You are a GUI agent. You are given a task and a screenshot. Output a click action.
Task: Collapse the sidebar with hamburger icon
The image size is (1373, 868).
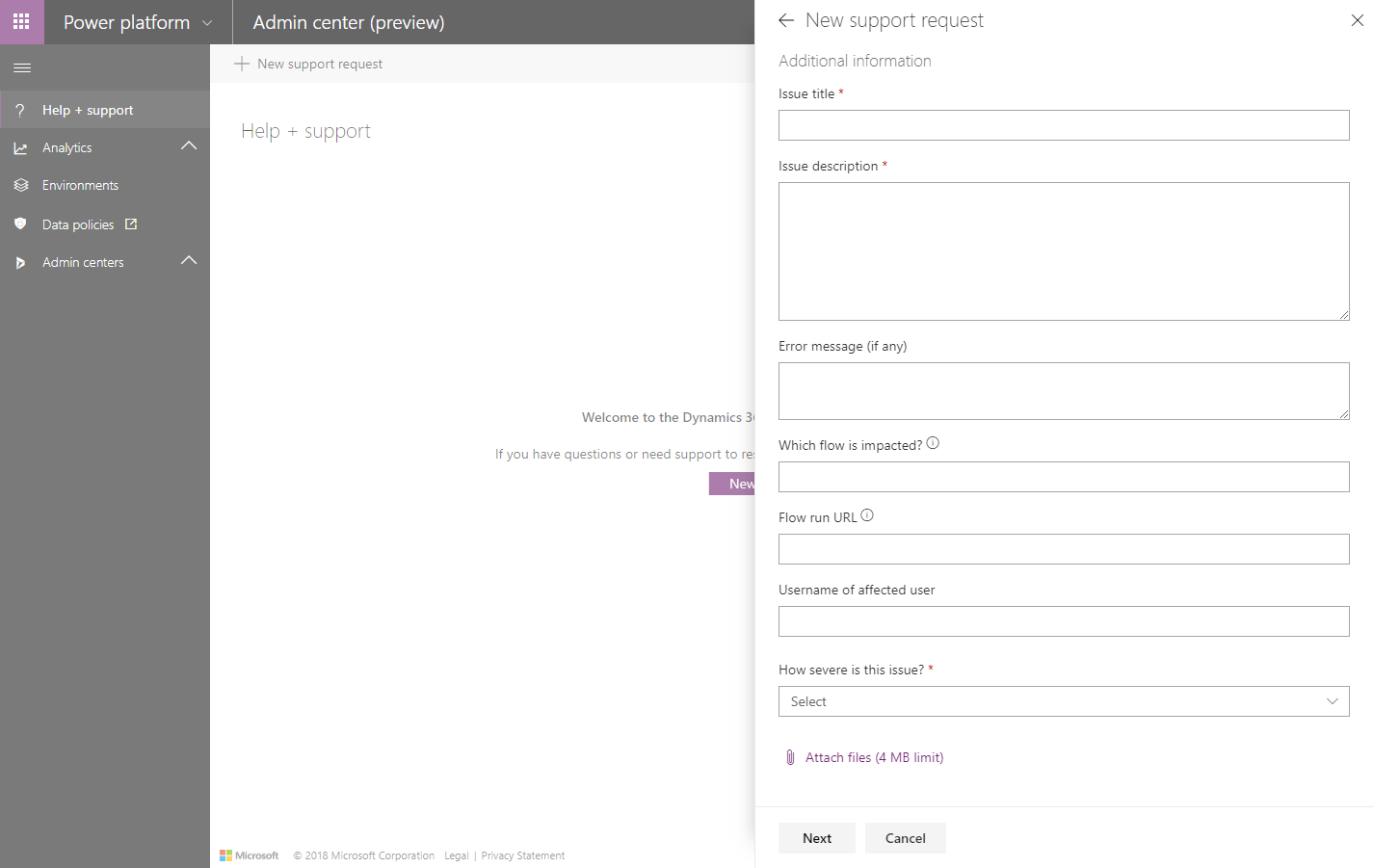click(x=22, y=67)
